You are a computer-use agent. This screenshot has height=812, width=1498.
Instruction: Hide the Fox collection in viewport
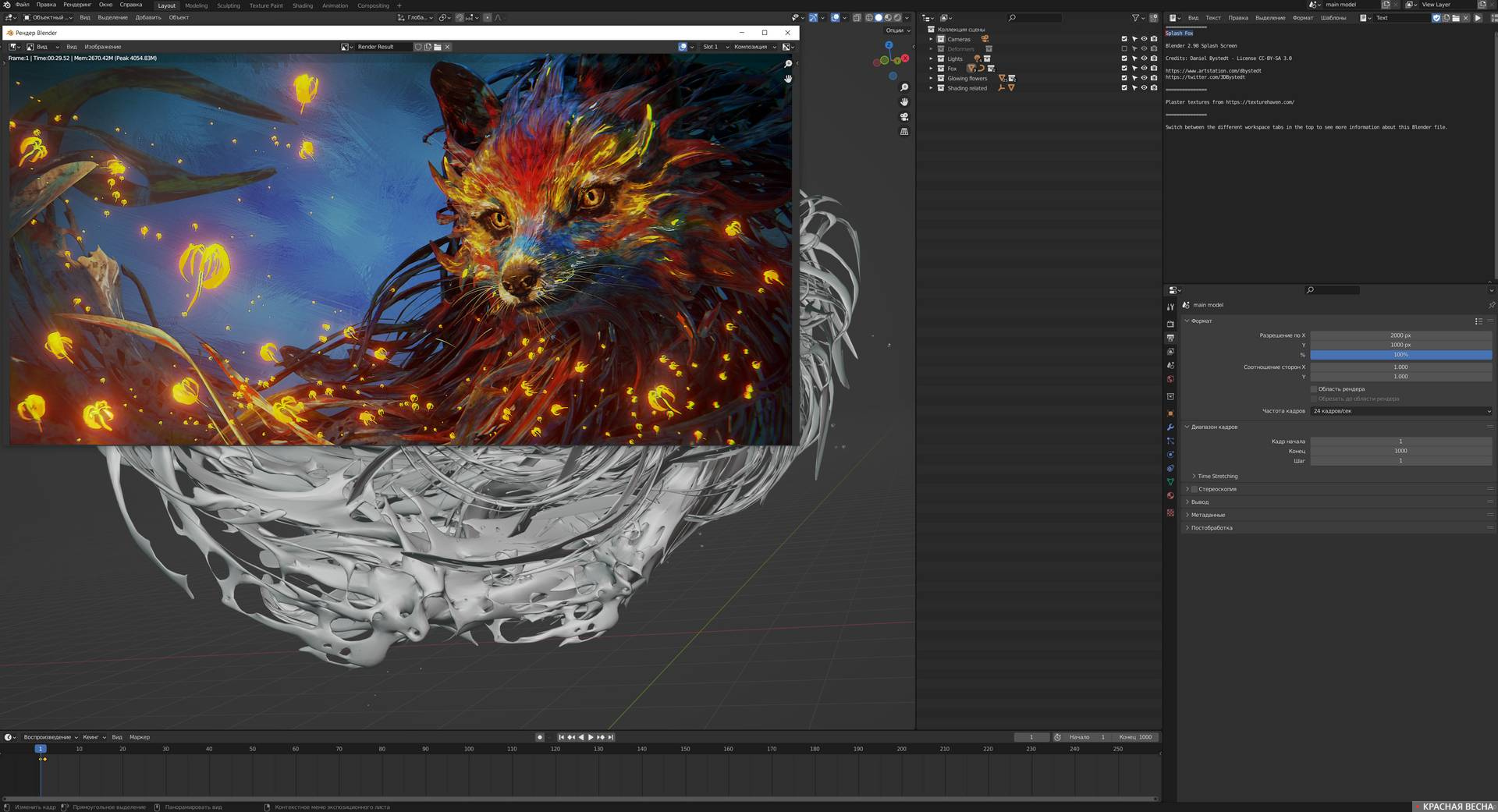click(x=1144, y=69)
